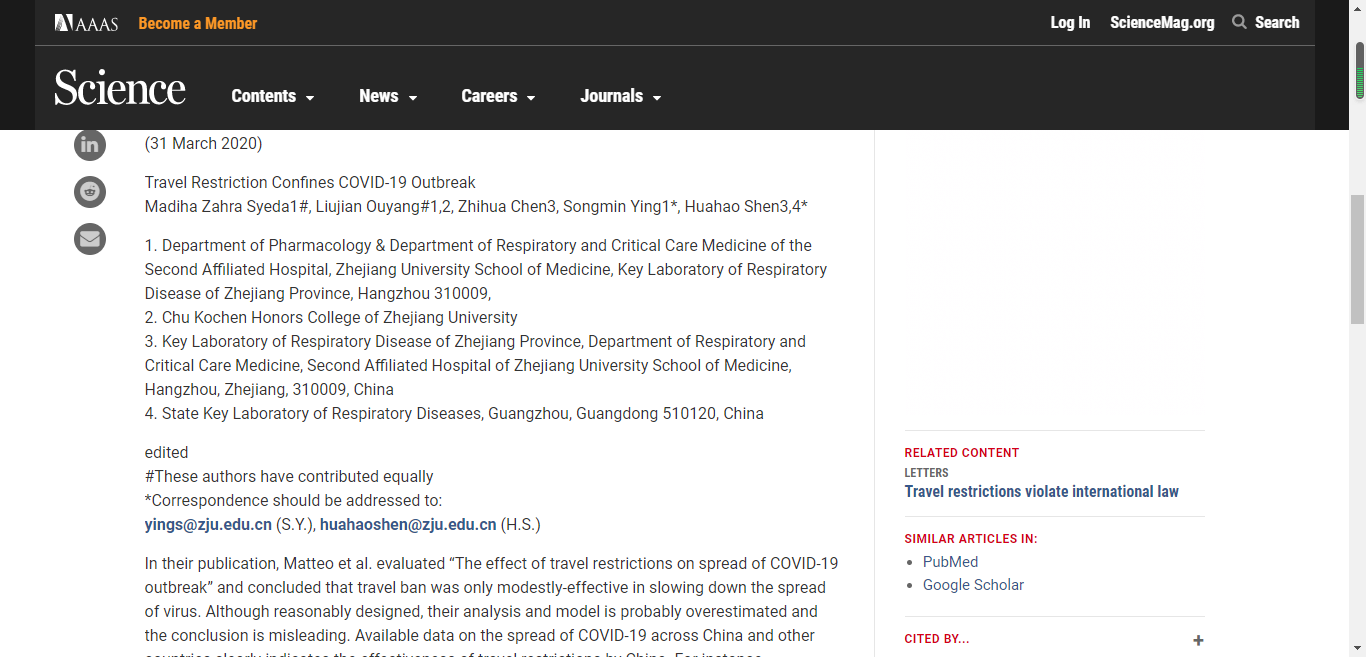1366x657 pixels.
Task: Click the search magnifier icon
Action: (1239, 22)
